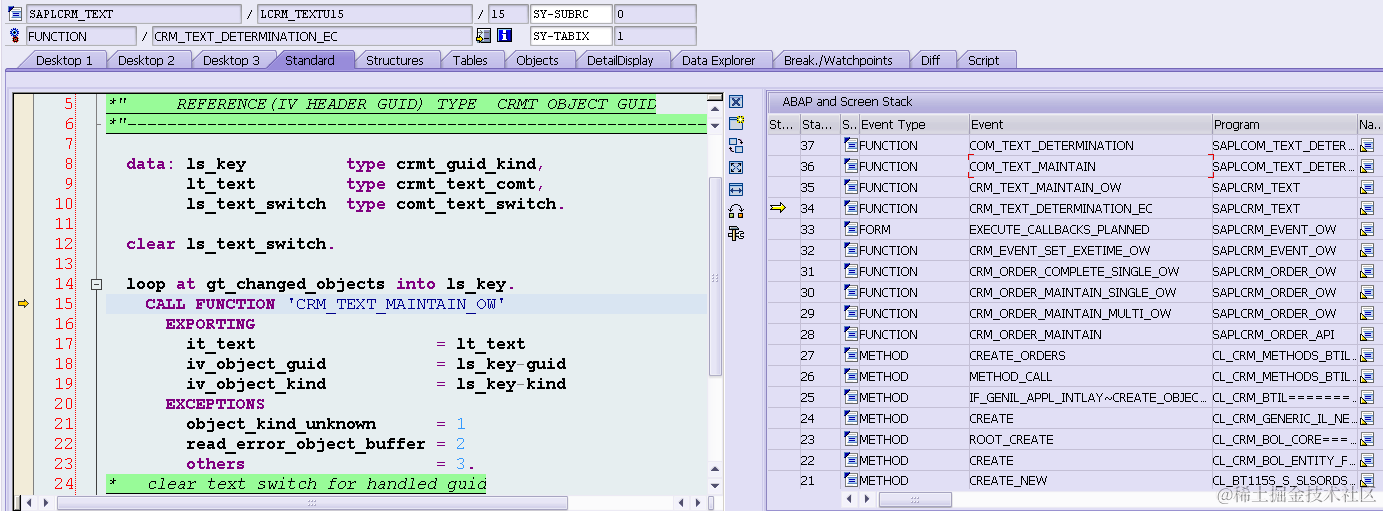Viewport: 1383px width, 511px height.
Task: Click the Replace Tool icon in vertical toolbar
Action: click(x=736, y=146)
